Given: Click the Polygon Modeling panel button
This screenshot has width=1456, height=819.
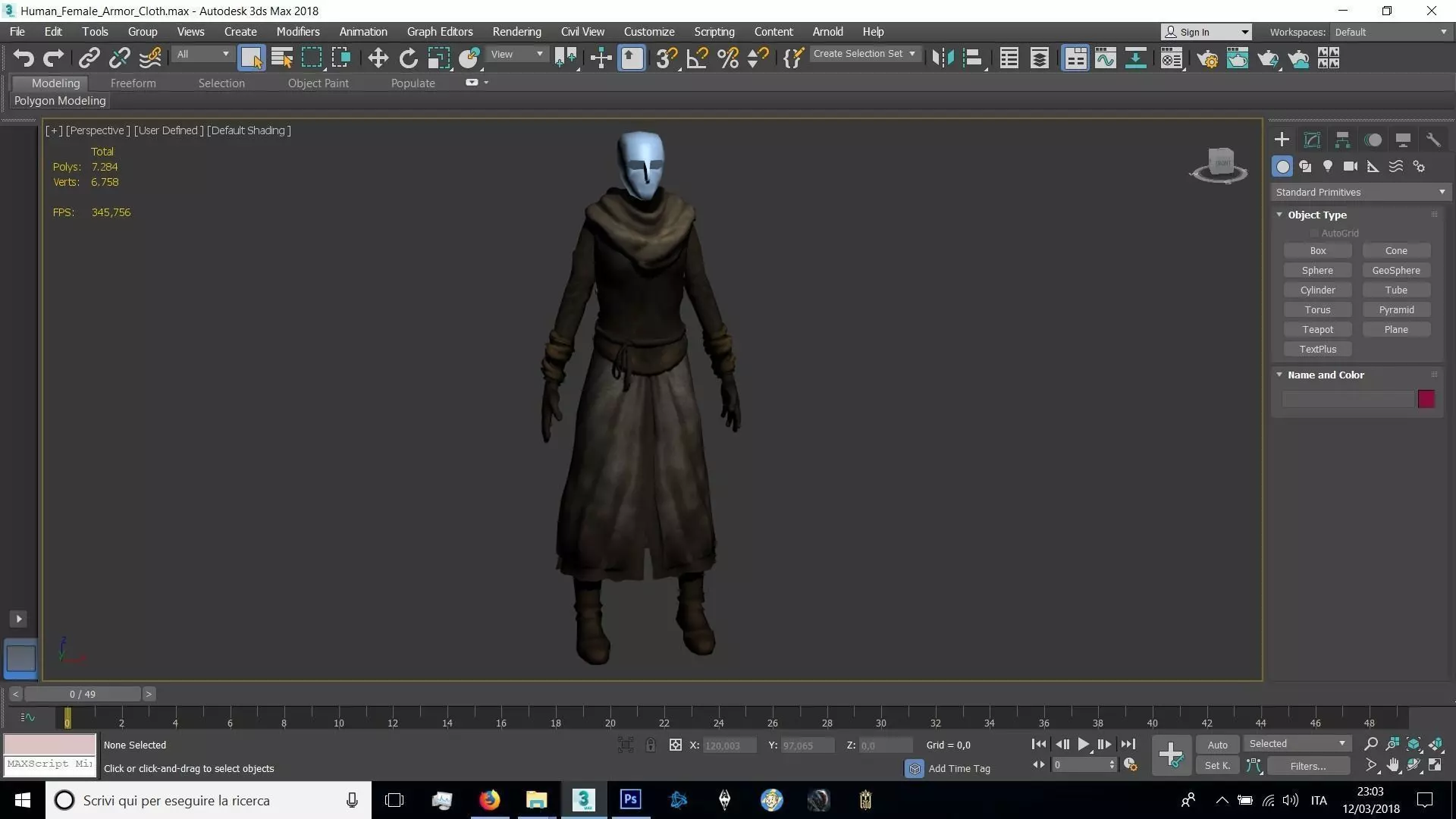Looking at the screenshot, I should click(60, 101).
